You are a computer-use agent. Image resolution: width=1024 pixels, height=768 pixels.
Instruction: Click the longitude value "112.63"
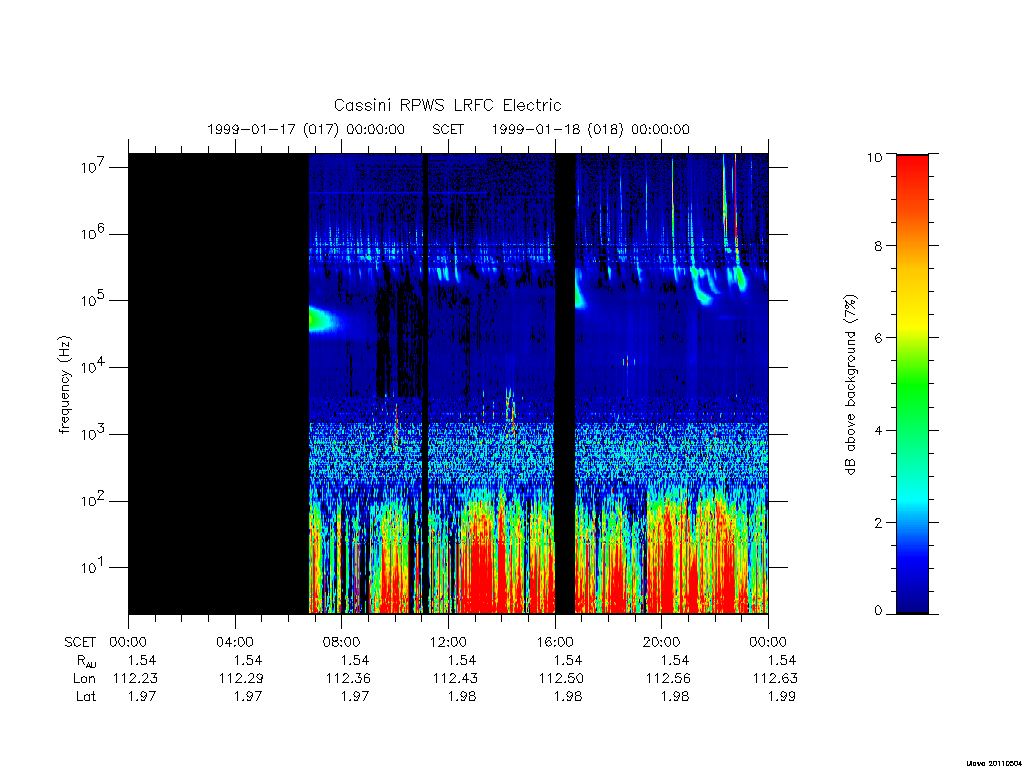(775, 679)
